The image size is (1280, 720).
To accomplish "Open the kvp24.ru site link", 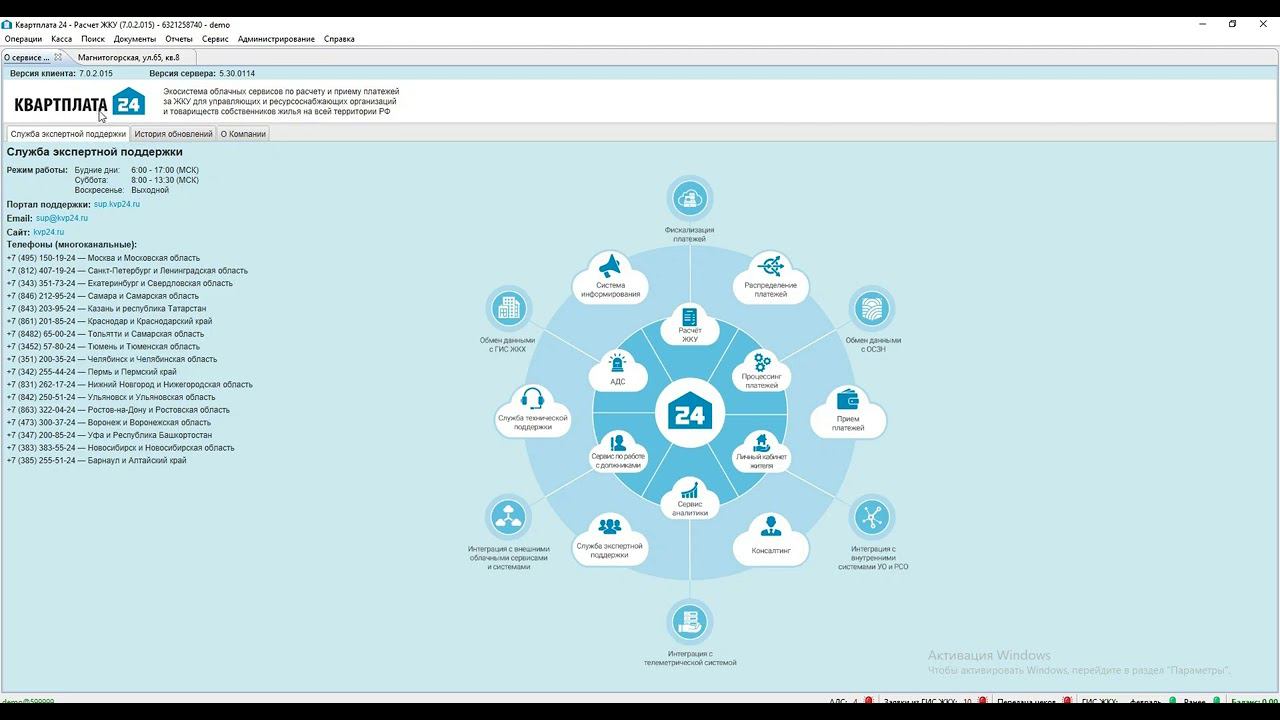I will coord(48,232).
